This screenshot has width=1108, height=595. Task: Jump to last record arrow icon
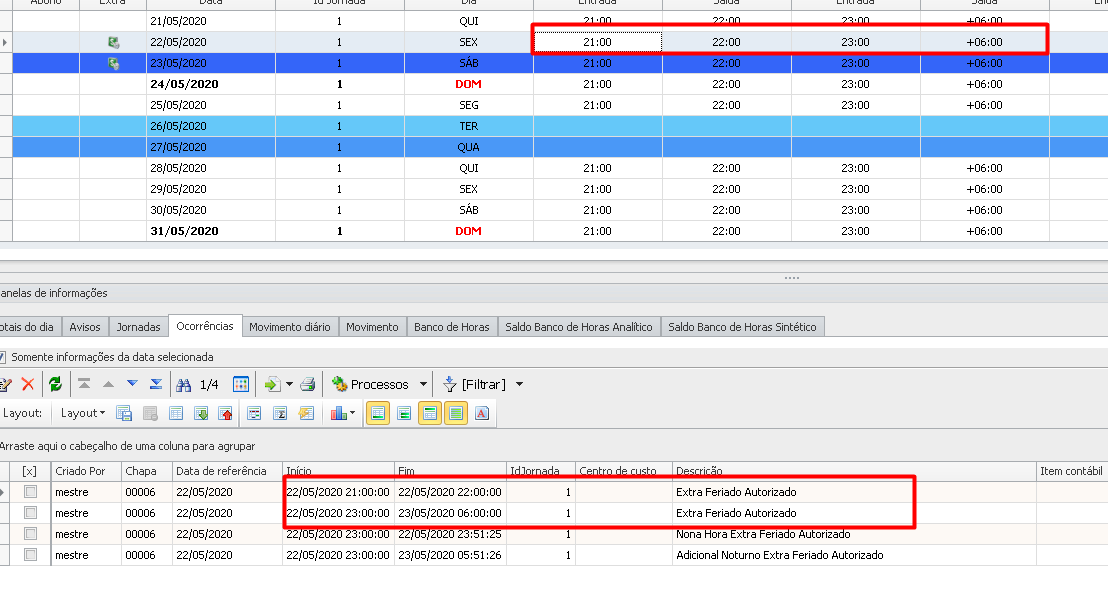coord(156,384)
